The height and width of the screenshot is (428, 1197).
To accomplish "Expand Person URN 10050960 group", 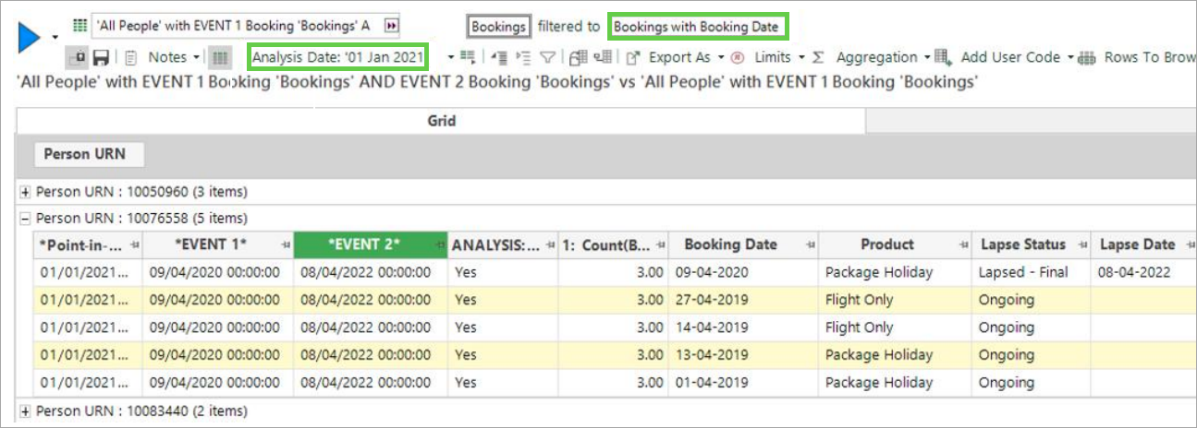I will point(25,191).
